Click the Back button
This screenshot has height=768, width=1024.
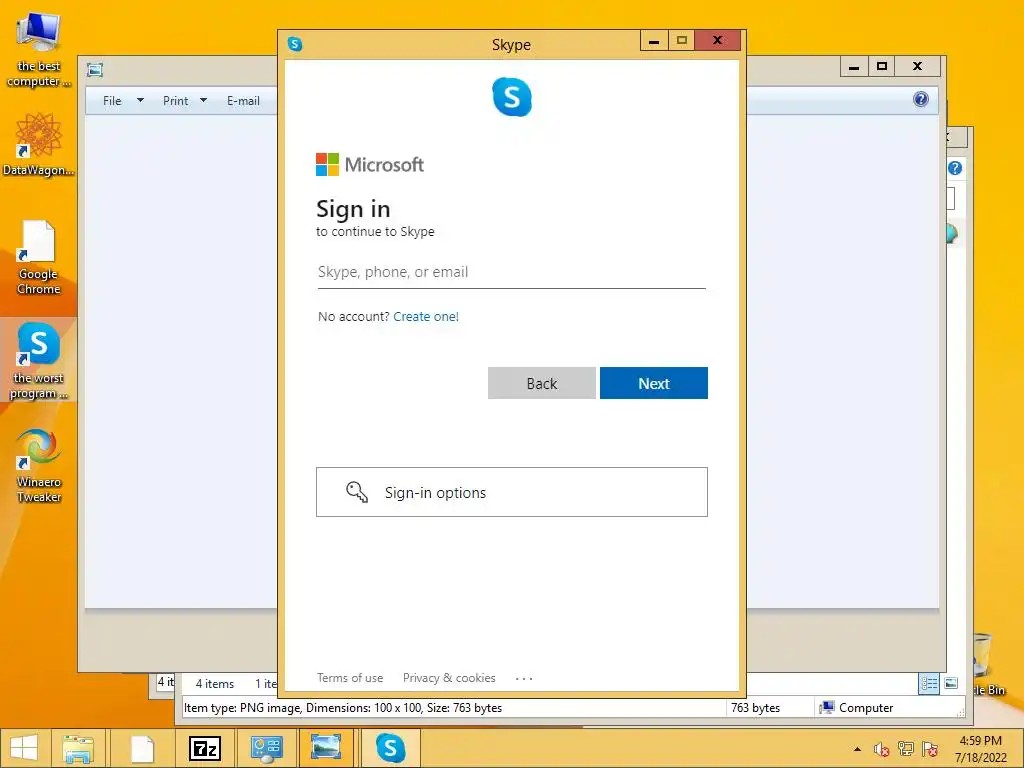coord(541,383)
